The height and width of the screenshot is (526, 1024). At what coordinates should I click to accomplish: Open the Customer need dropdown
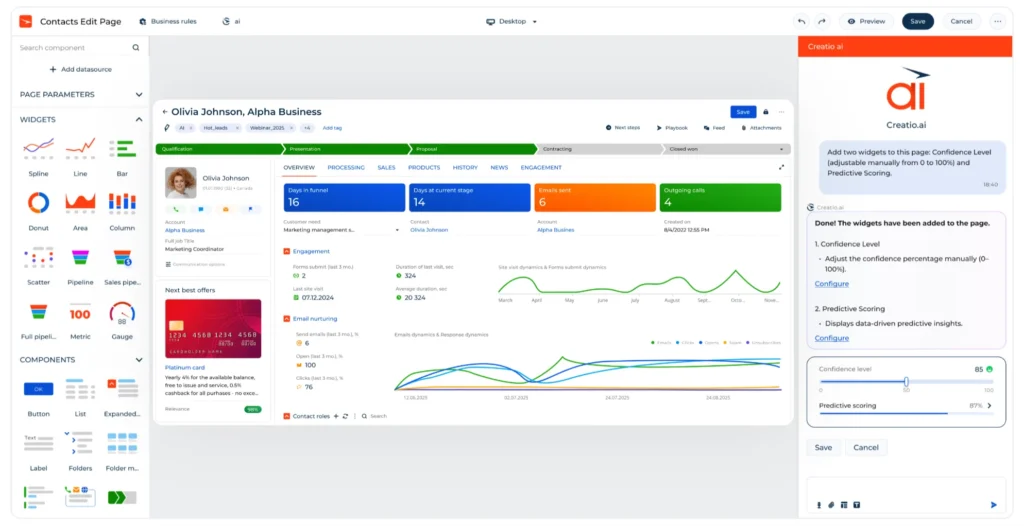(x=397, y=230)
